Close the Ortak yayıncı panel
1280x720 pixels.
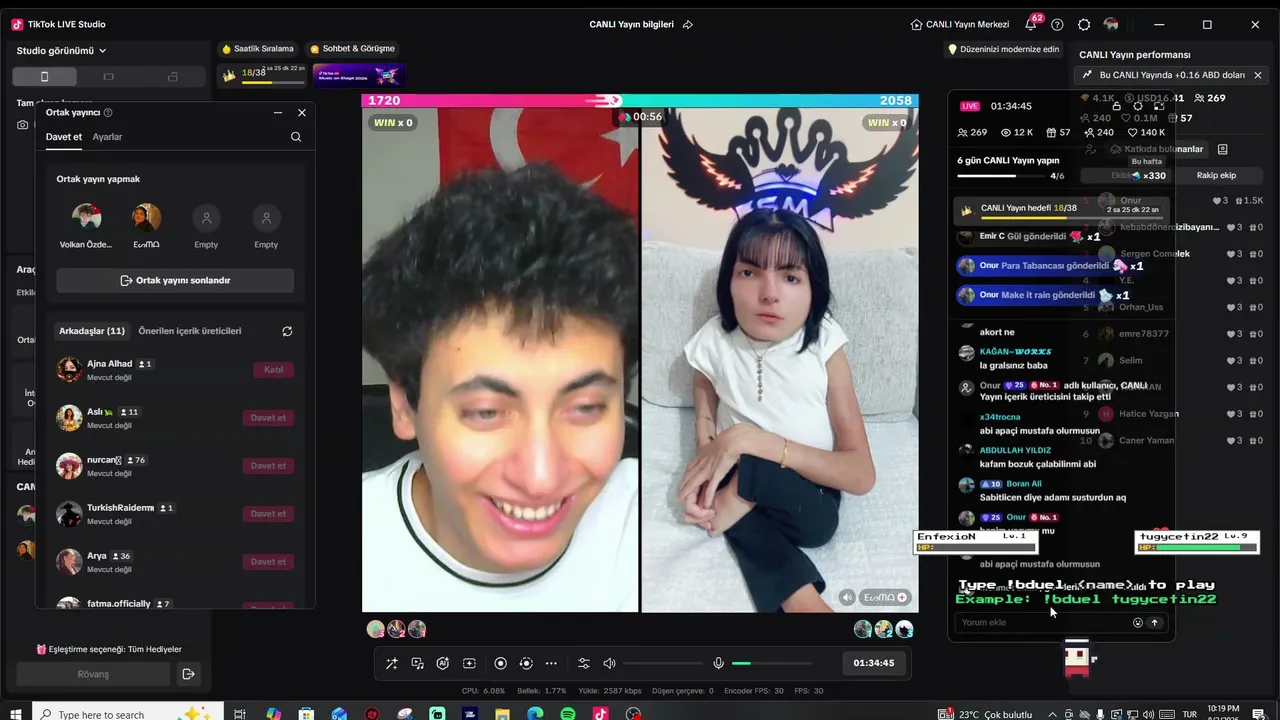pos(302,113)
